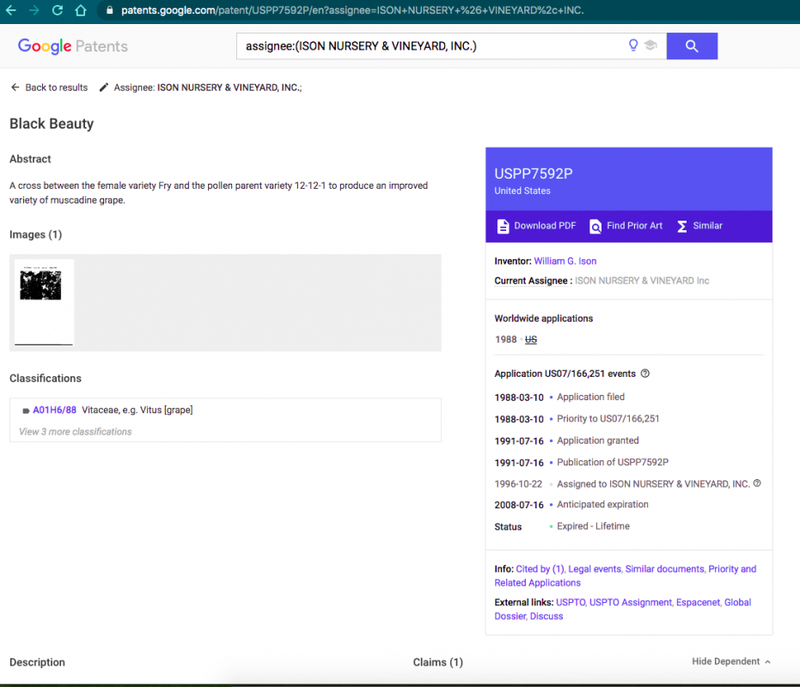Click the 1991-07-16 Application granted entry

pos(566,441)
